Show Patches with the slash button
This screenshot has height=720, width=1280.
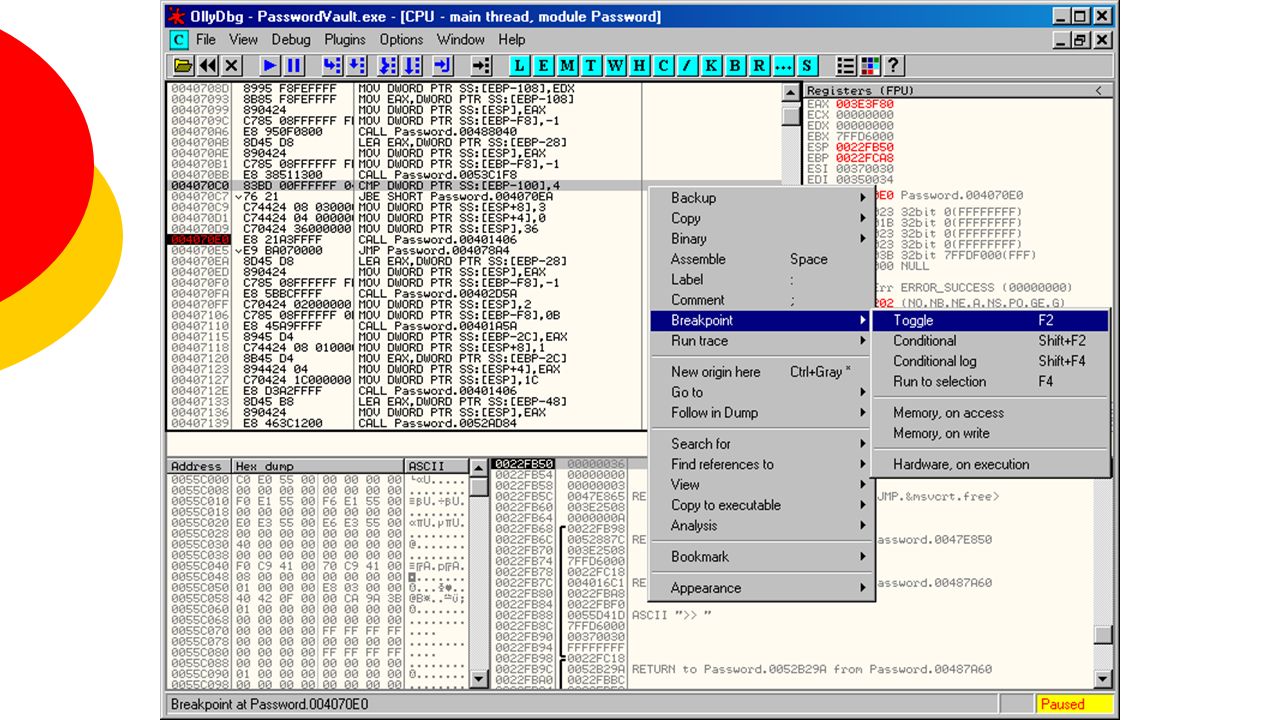point(687,65)
